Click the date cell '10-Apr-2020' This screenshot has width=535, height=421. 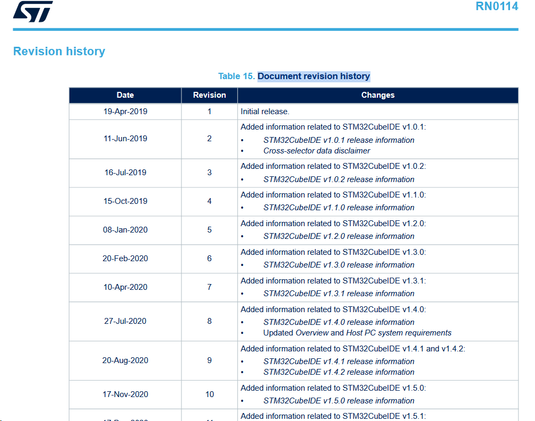point(125,287)
